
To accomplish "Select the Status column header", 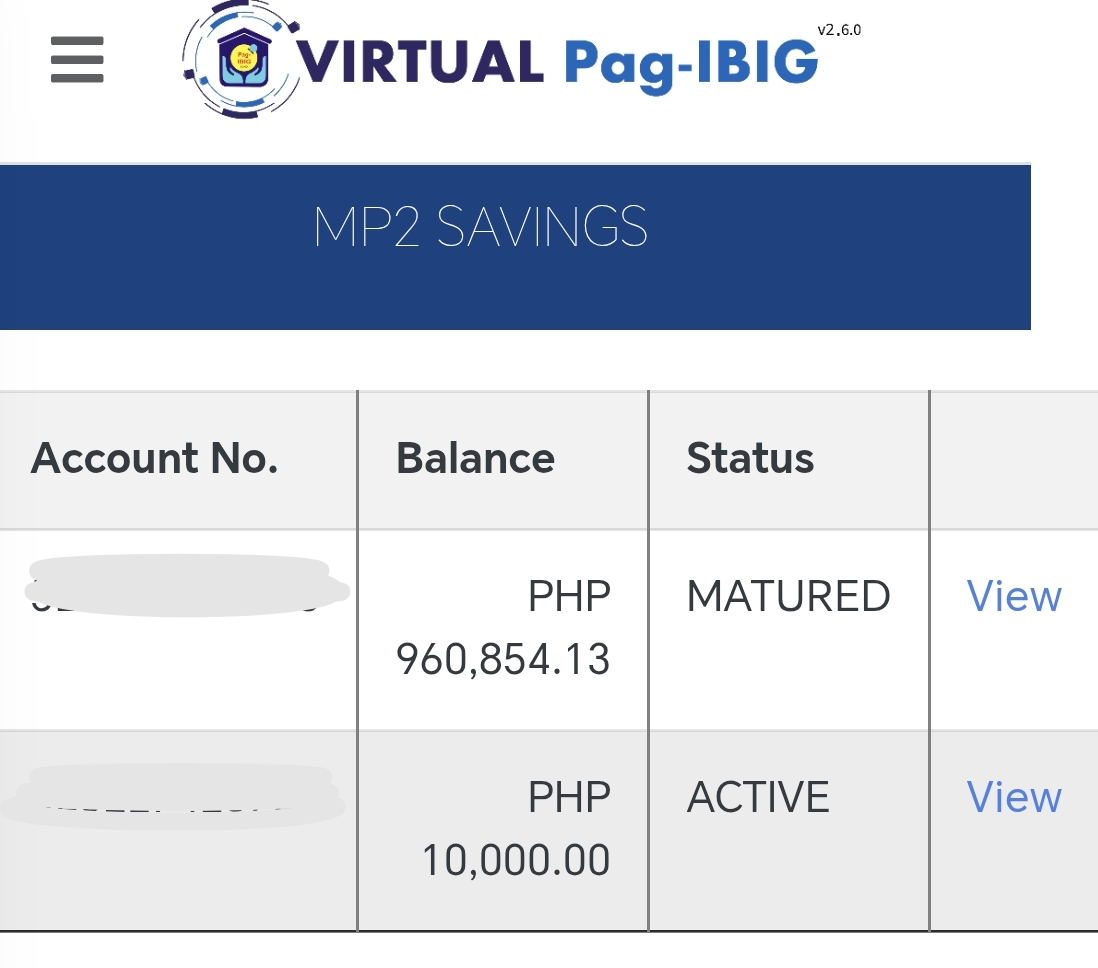I will tap(750, 458).
